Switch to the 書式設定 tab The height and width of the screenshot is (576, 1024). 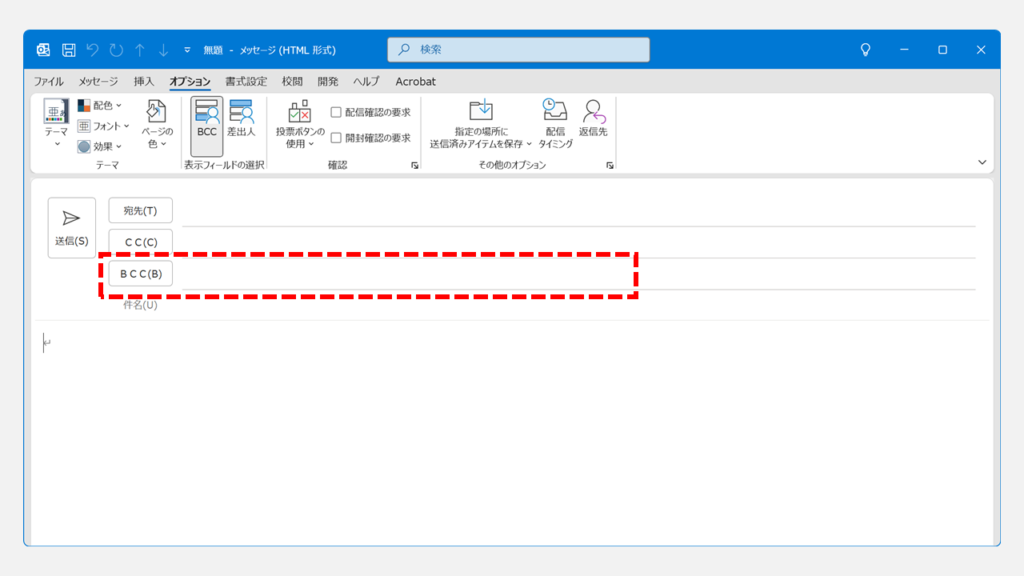(x=246, y=82)
